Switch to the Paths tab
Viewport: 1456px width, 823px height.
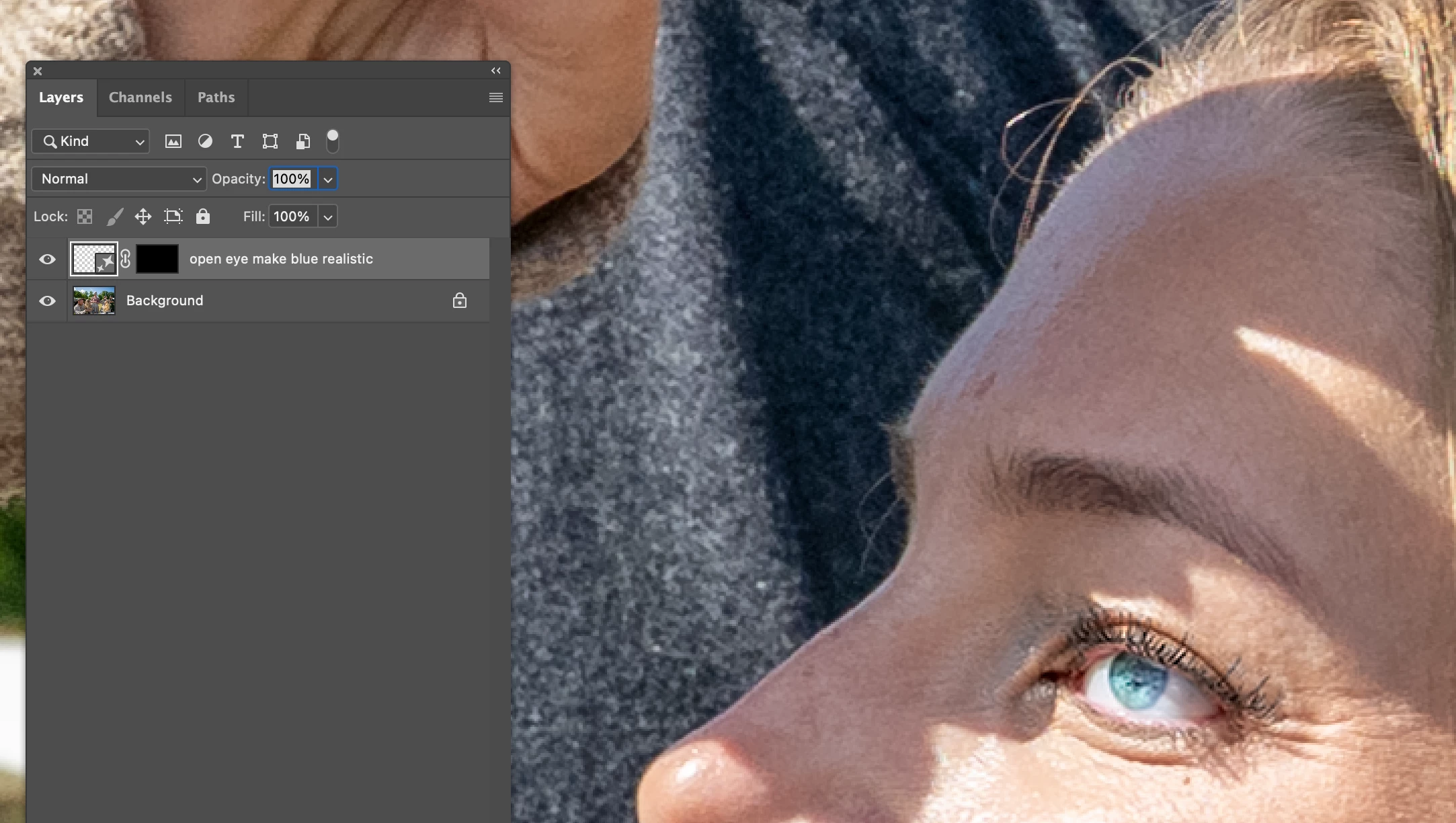(216, 97)
